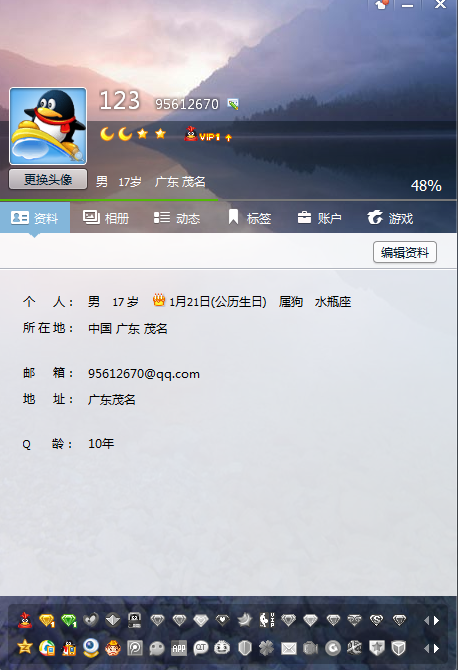Click the penguin avatar thumbnail
The image size is (458, 670).
(48, 126)
